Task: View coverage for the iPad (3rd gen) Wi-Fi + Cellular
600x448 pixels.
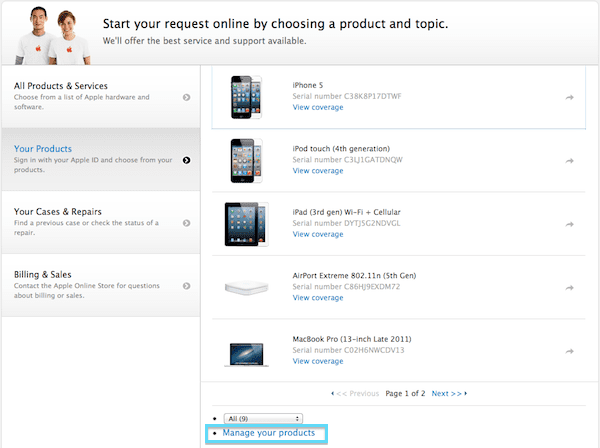Action: [318, 235]
